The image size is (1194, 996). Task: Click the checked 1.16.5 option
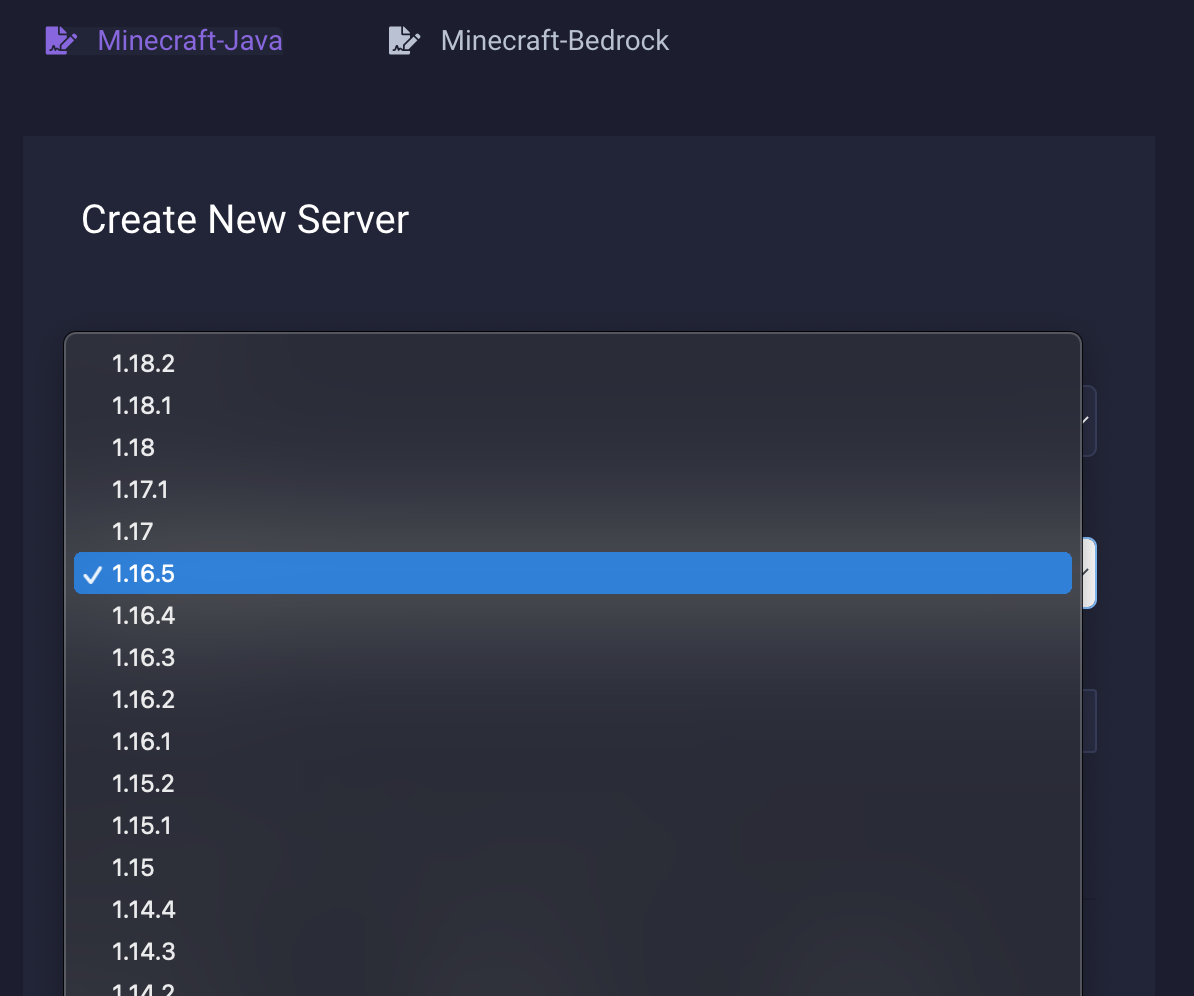143,574
